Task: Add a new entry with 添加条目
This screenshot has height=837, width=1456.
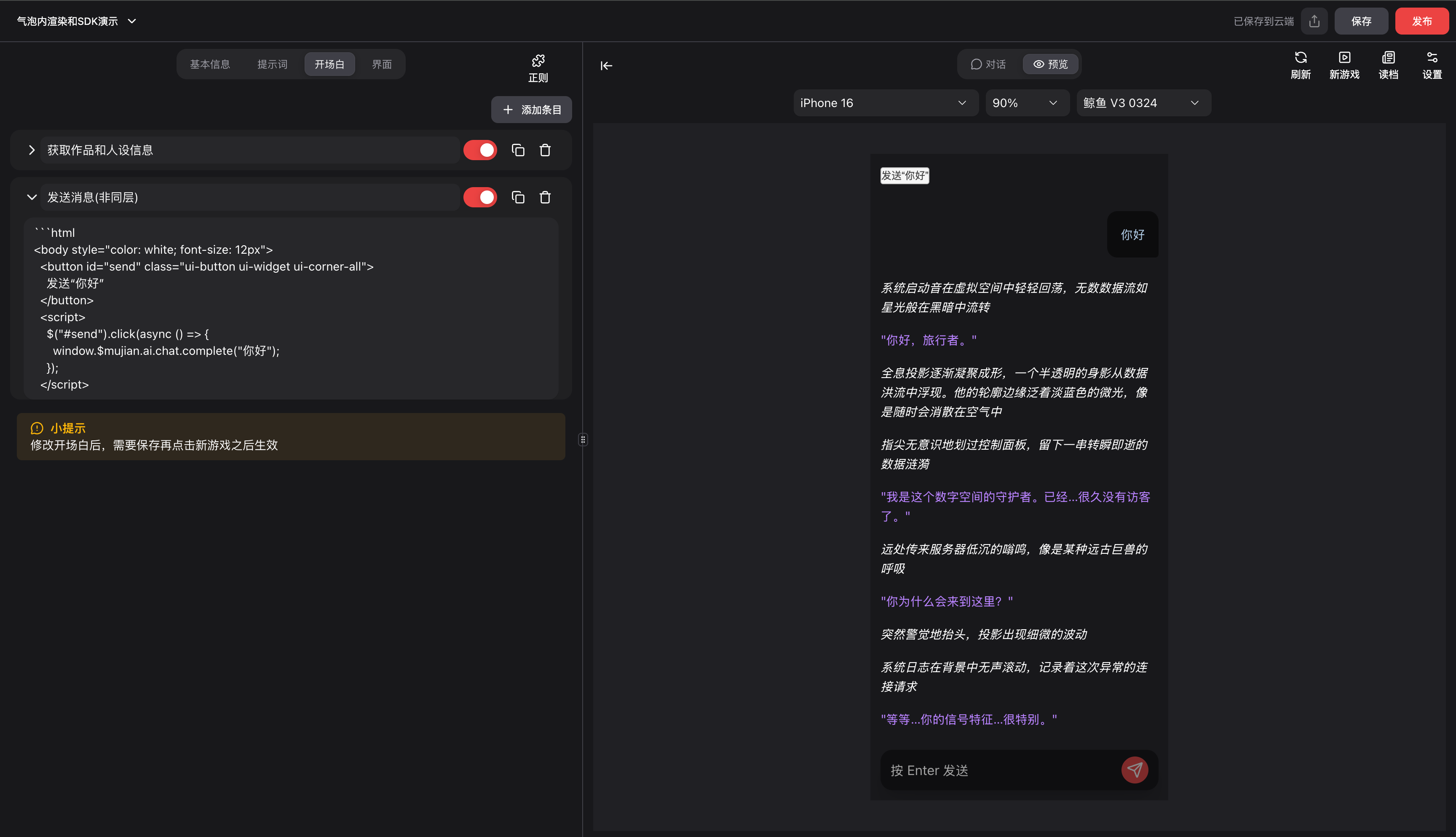Action: (x=531, y=110)
